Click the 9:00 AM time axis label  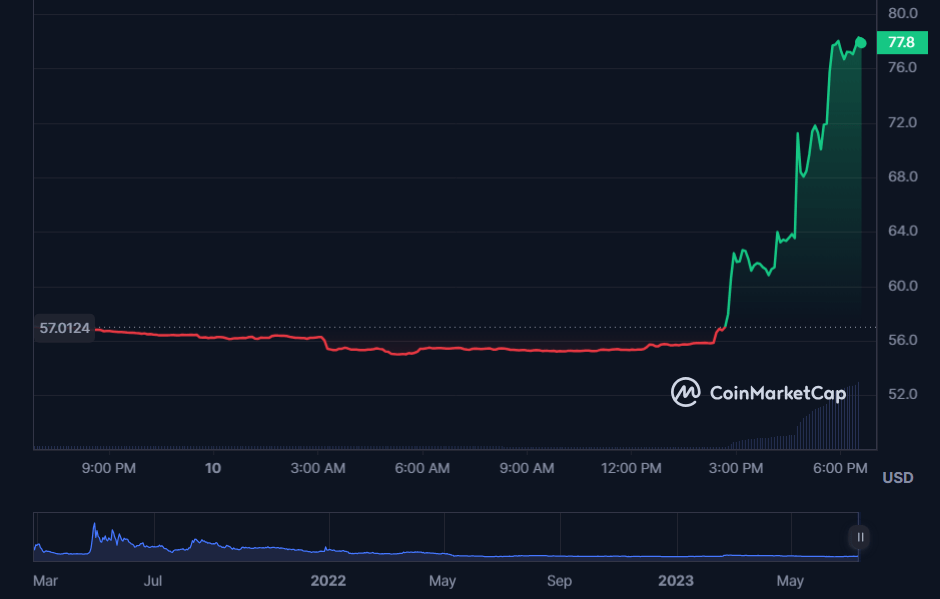(x=527, y=468)
